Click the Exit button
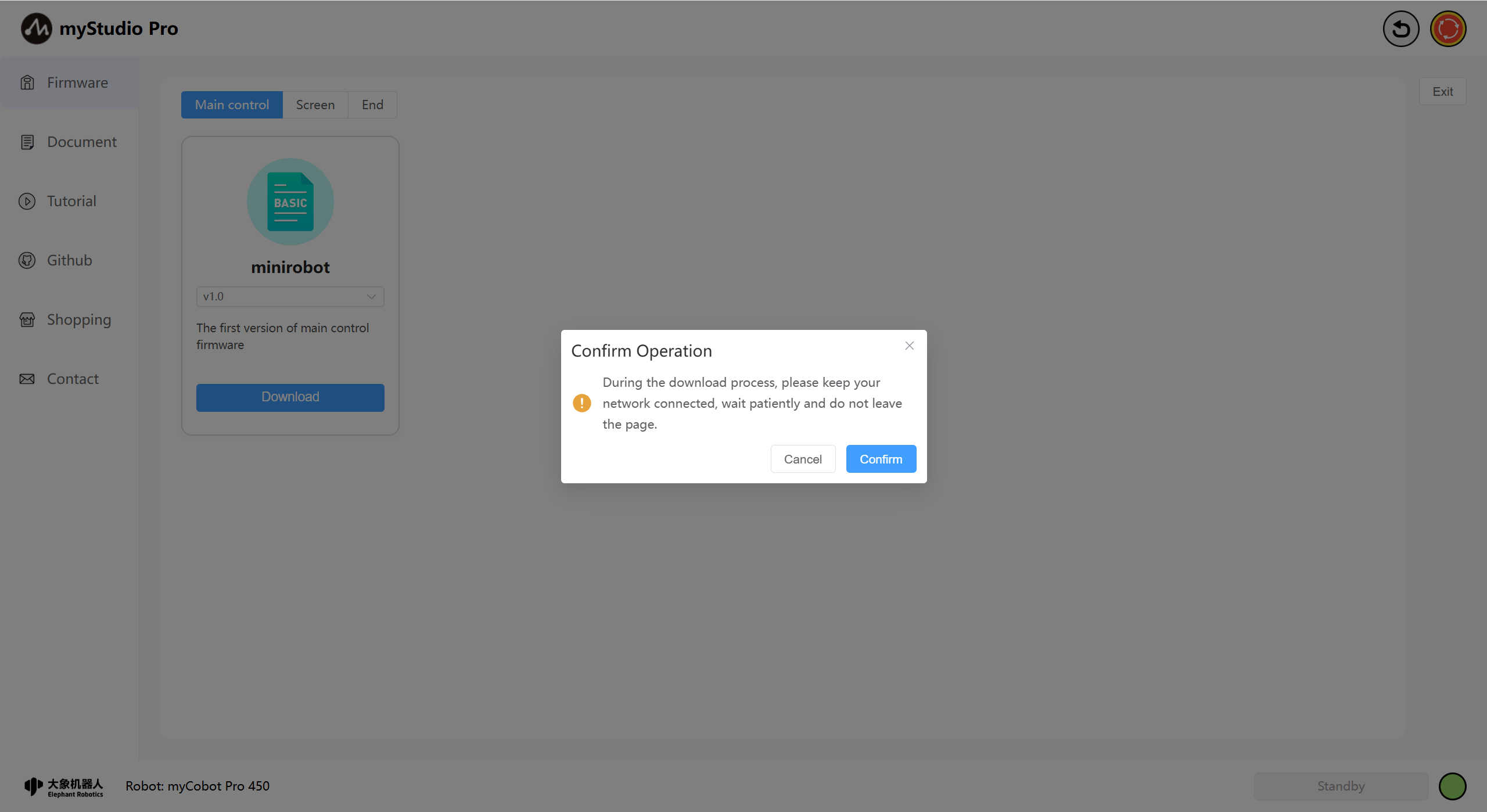 pyautogui.click(x=1442, y=91)
